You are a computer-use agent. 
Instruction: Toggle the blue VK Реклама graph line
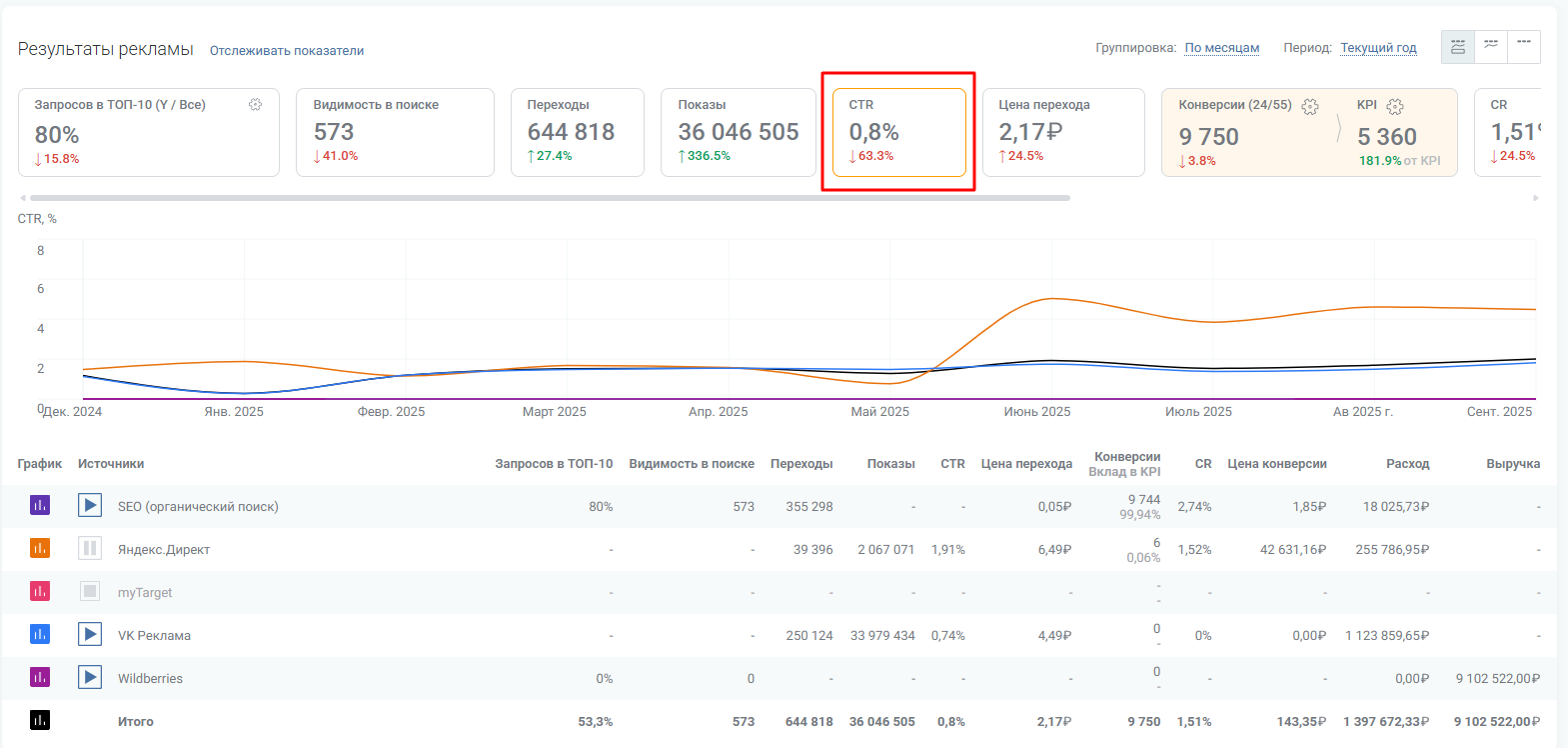point(40,635)
